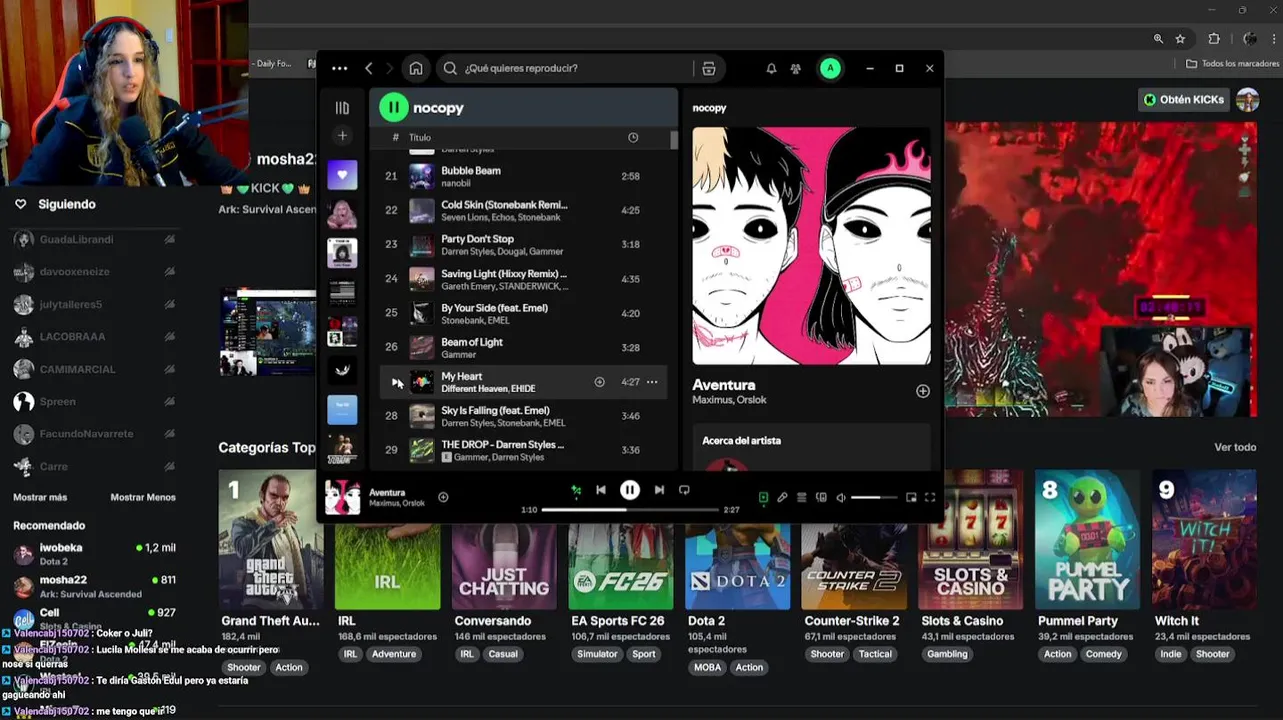Click the plus create-playlist button in sidebar
Viewport: 1283px width, 720px height.
[342, 136]
